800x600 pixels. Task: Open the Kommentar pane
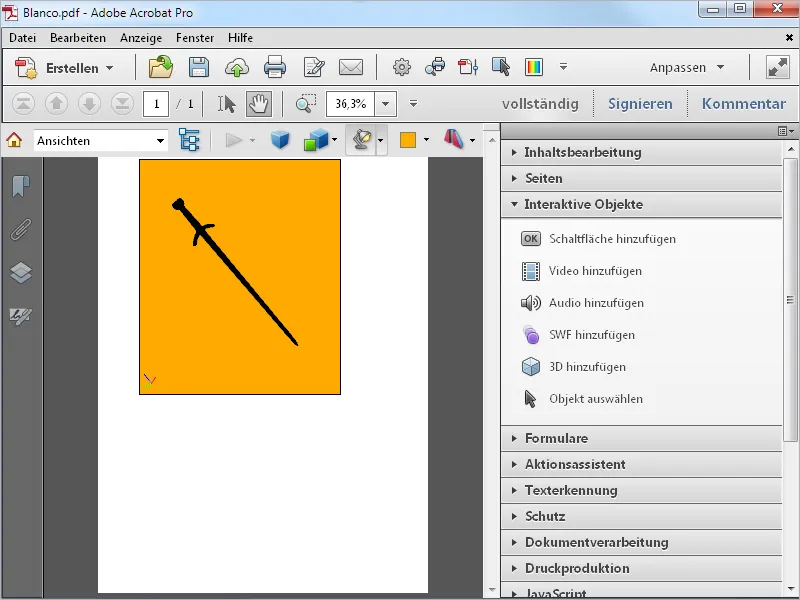coord(743,104)
